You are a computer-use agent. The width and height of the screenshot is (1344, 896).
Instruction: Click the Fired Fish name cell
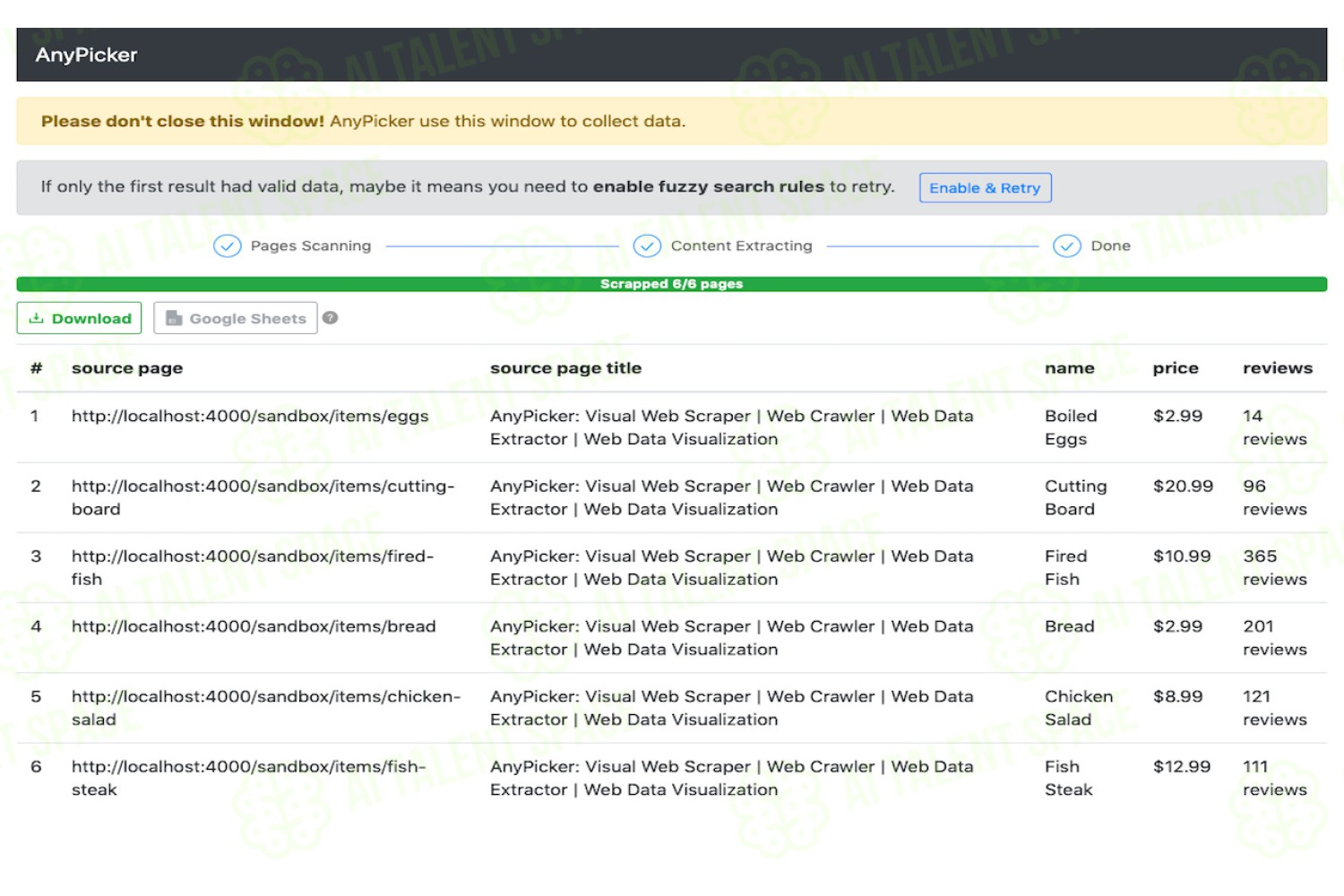pos(1066,567)
